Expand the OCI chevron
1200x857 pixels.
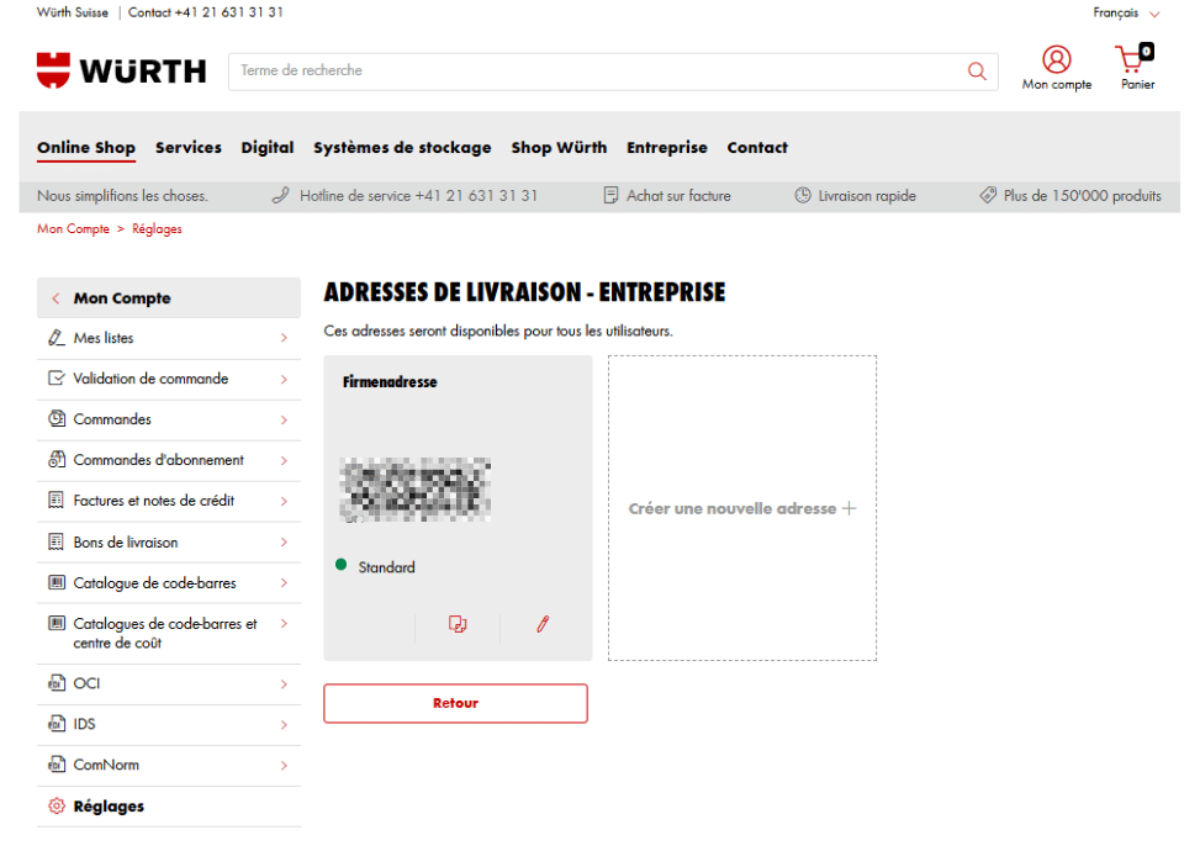[x=284, y=684]
